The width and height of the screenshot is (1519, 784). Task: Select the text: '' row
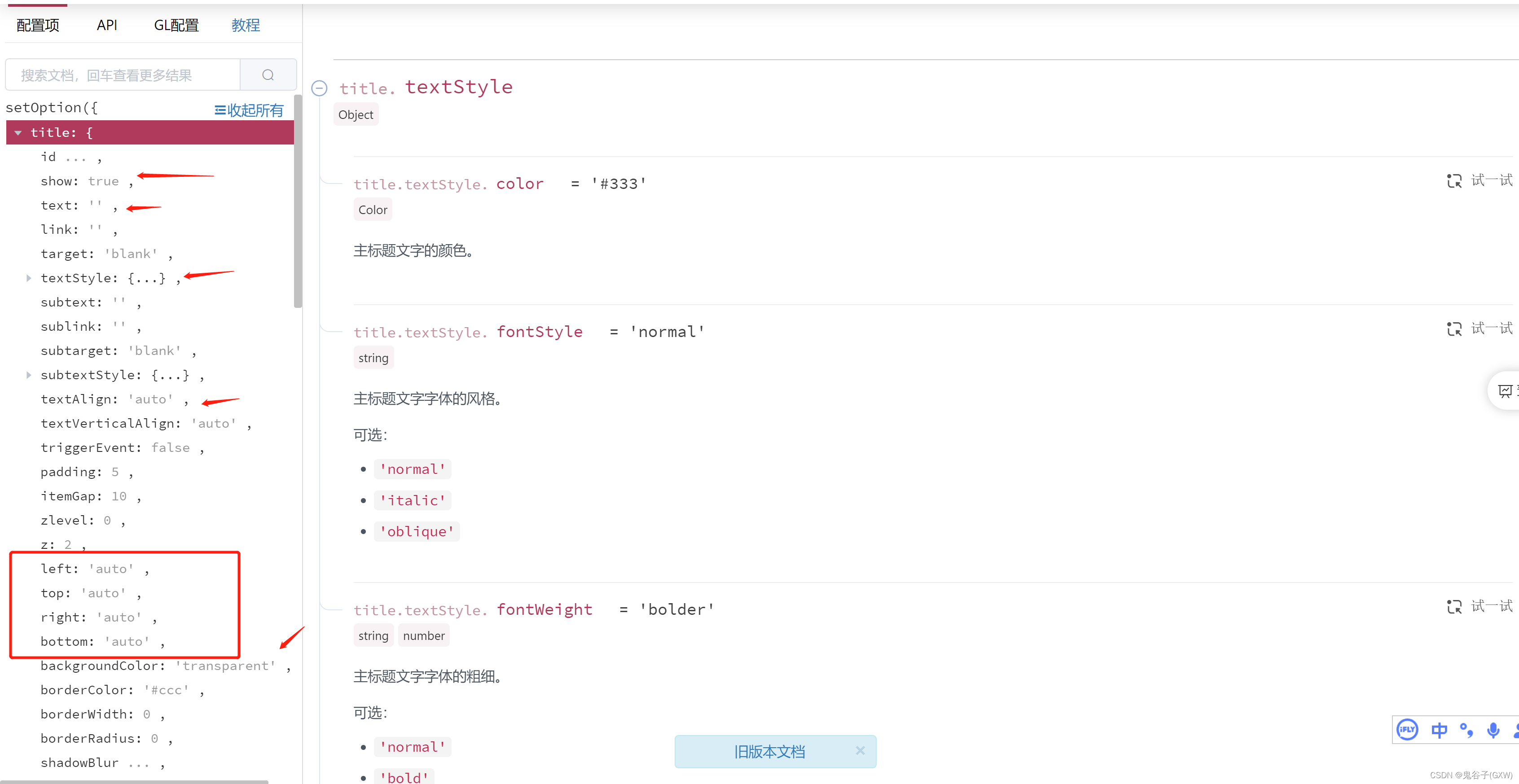(150, 205)
